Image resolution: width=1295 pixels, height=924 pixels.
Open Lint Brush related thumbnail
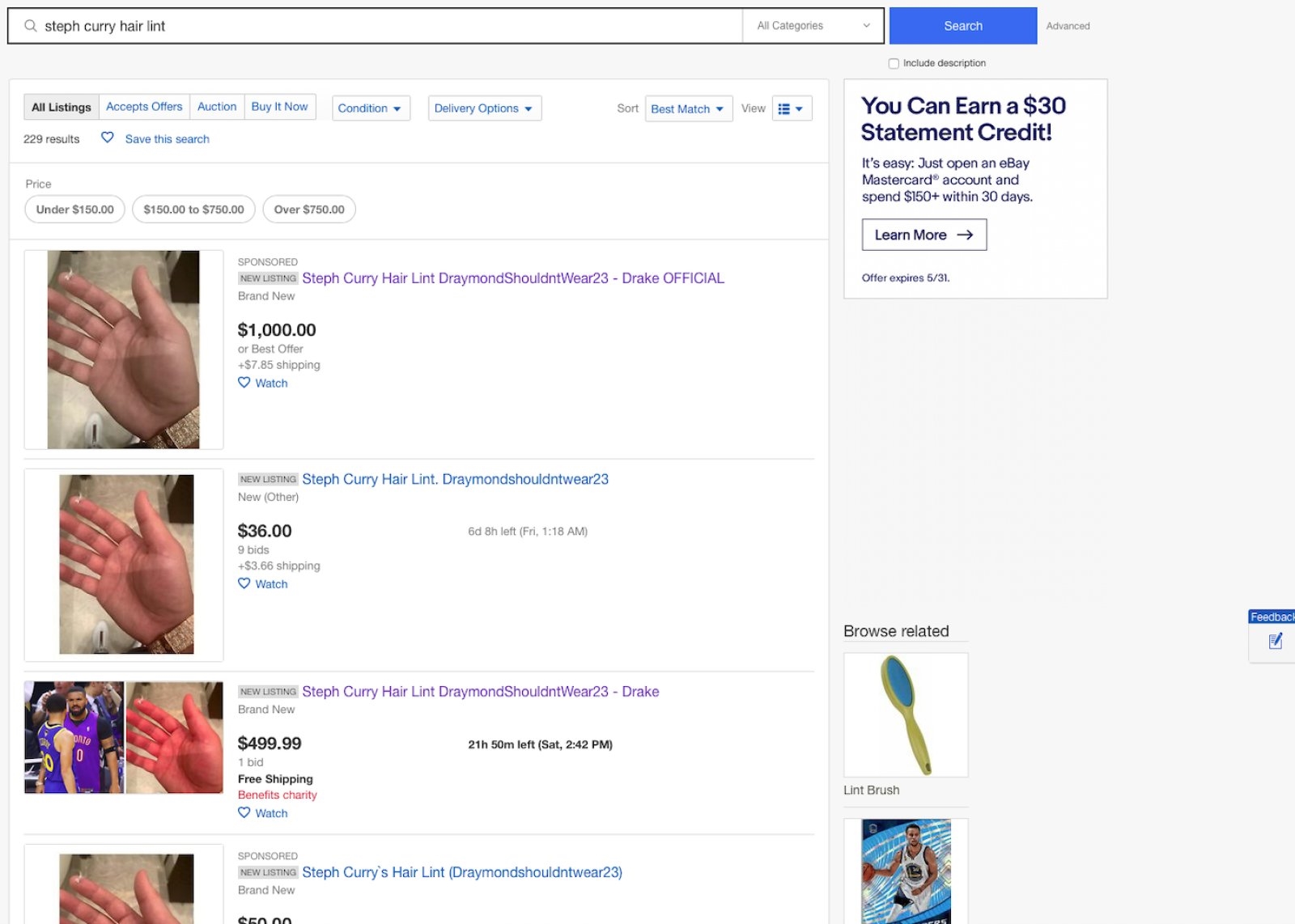click(x=906, y=714)
